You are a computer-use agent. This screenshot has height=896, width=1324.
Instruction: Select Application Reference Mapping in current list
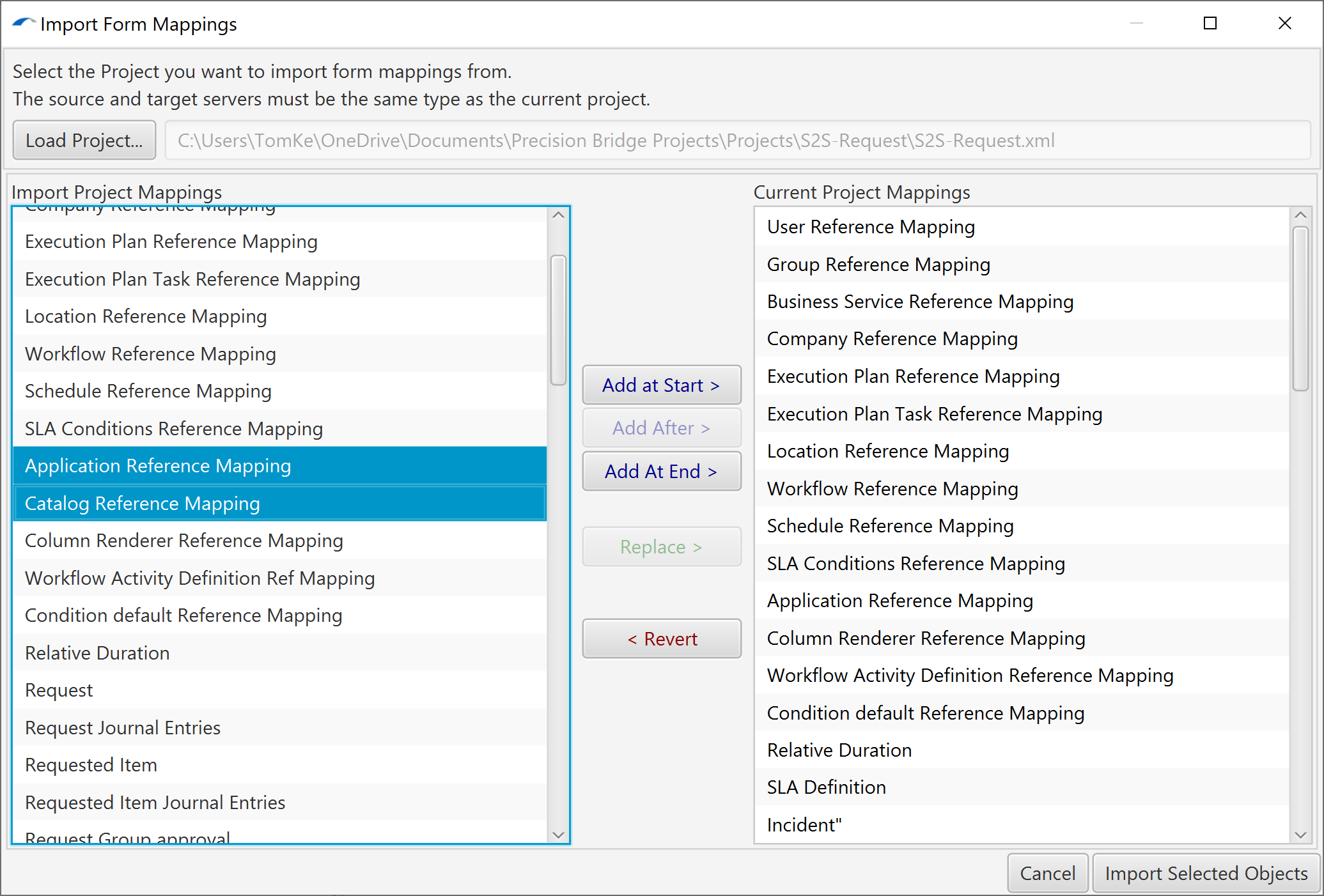[1022, 601]
